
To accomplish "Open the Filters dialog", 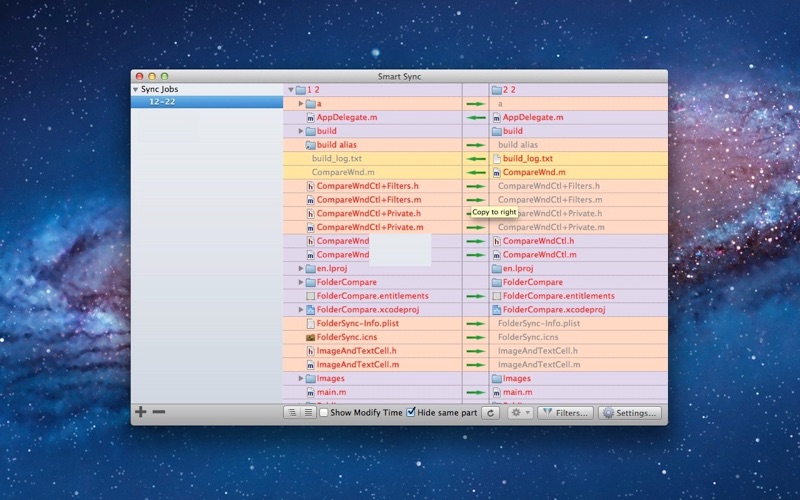I will [x=565, y=413].
